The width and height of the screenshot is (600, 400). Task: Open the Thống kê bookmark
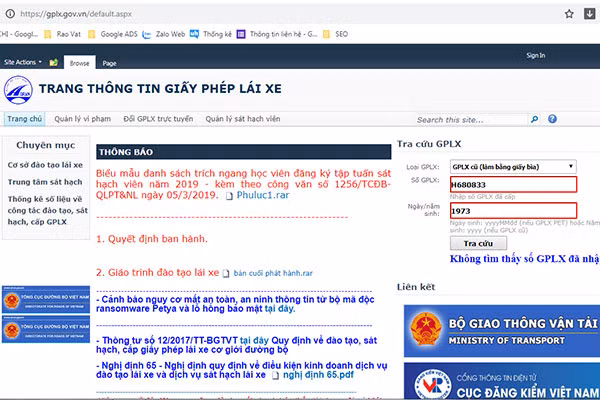tap(211, 34)
